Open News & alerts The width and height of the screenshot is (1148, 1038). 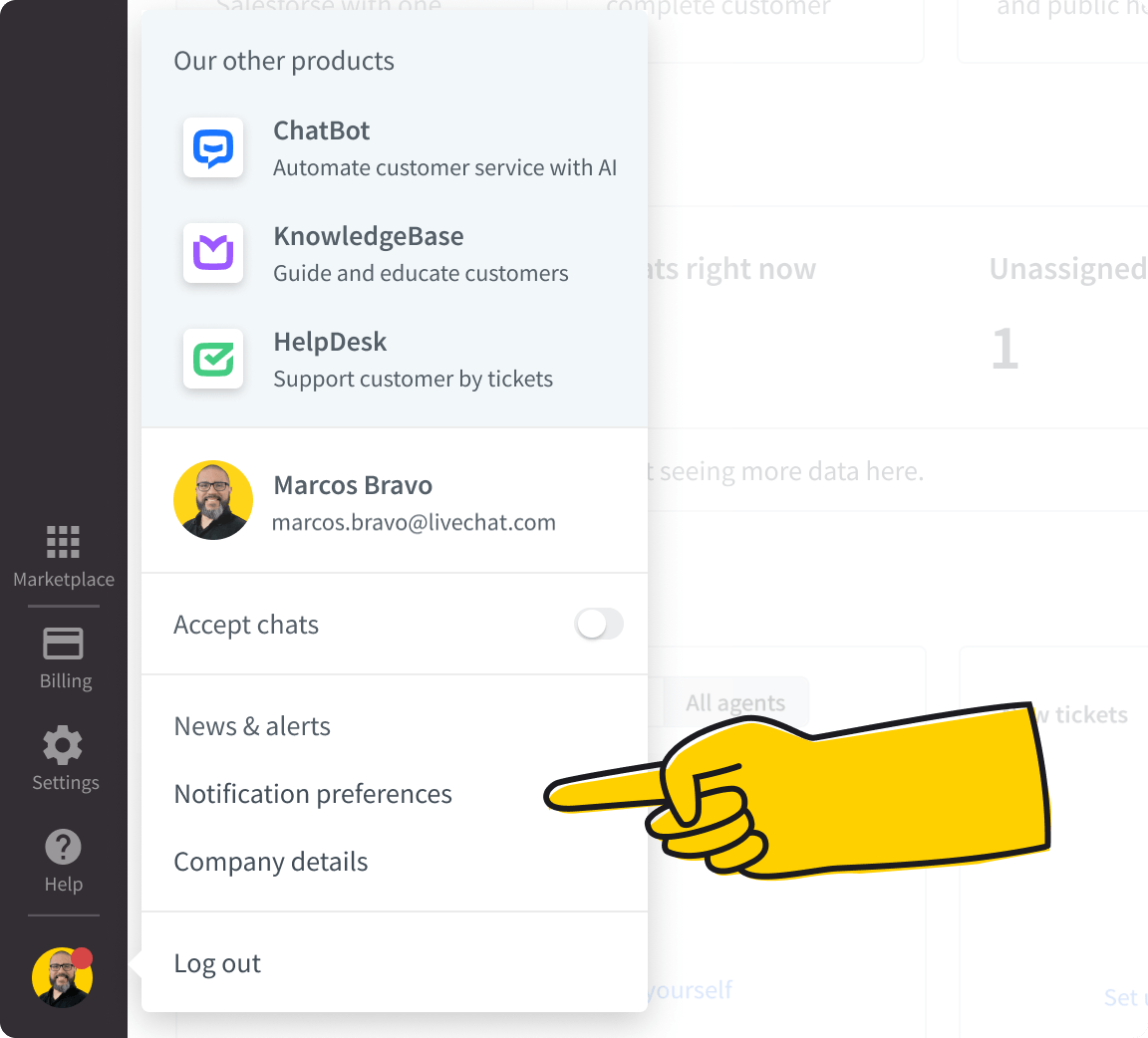coord(252,726)
